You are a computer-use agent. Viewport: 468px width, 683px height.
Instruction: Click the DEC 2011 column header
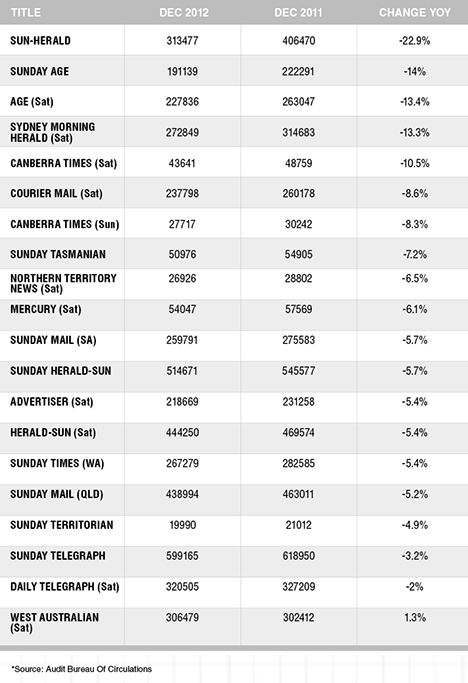coord(298,12)
